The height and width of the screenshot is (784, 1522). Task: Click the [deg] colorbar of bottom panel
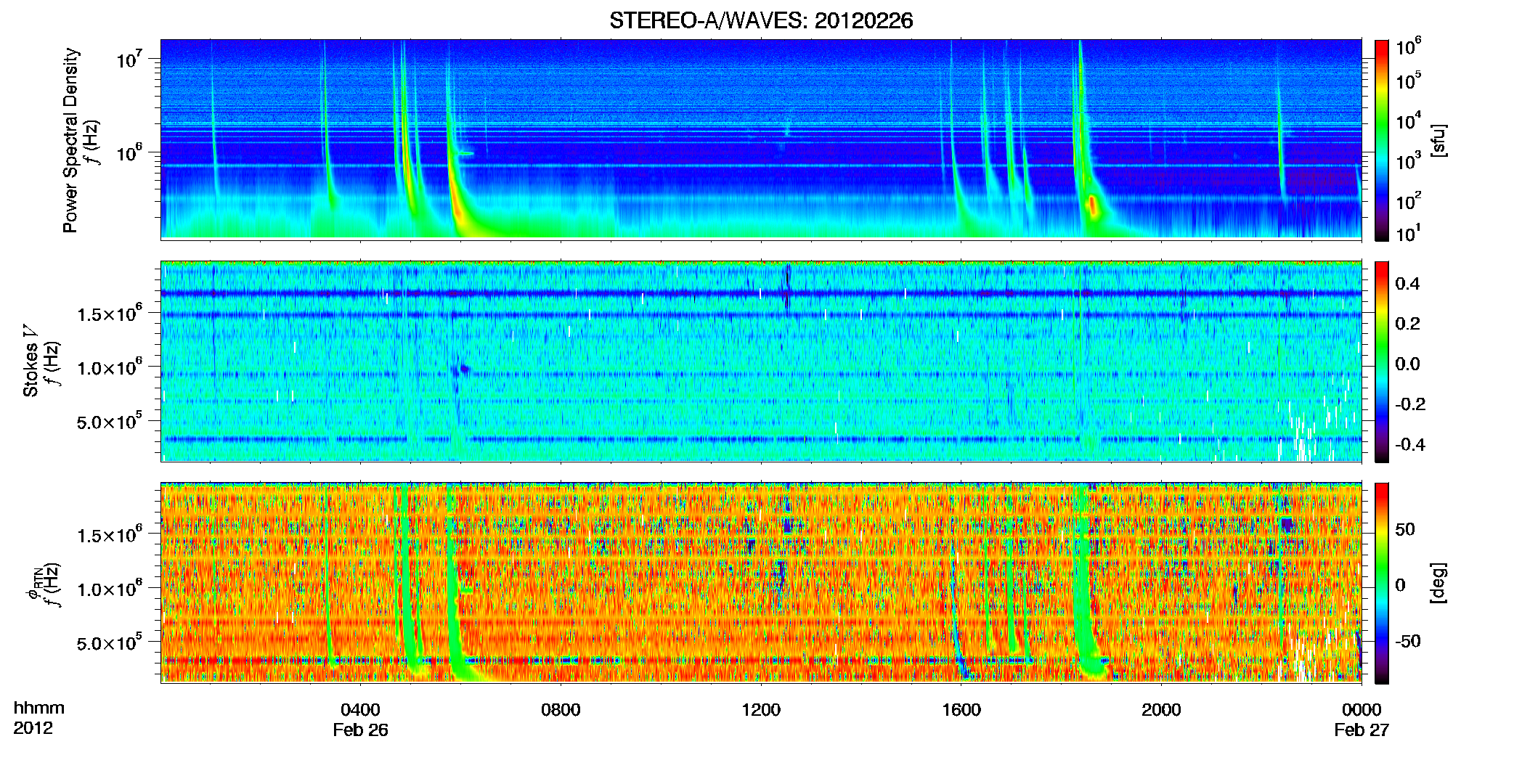(x=1382, y=583)
